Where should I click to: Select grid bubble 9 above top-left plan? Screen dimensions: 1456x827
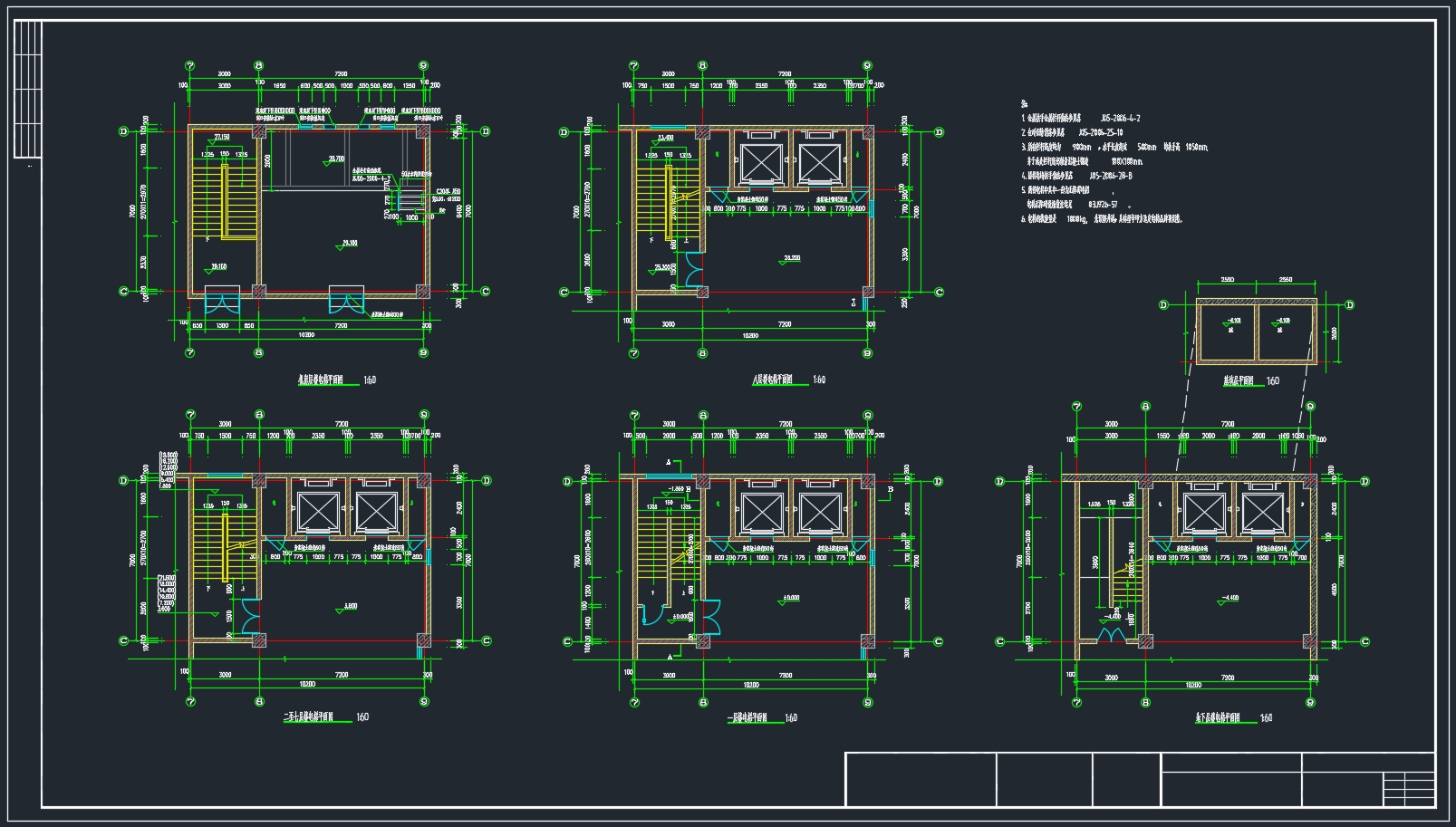coord(424,66)
